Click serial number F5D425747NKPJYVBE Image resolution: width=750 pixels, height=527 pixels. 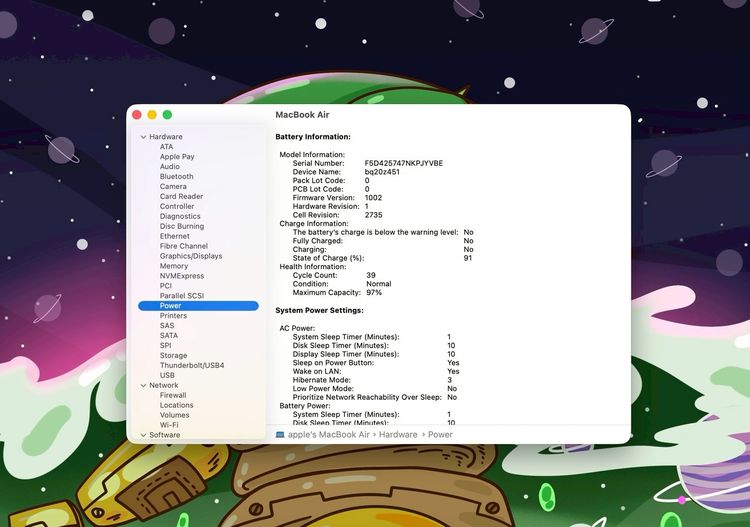click(404, 164)
